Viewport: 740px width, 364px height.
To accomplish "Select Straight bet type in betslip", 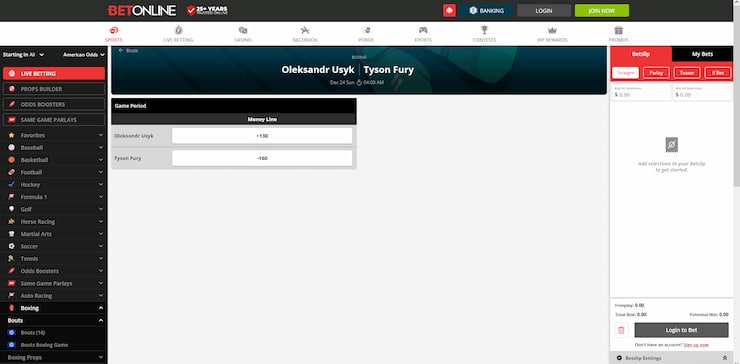I will [625, 73].
